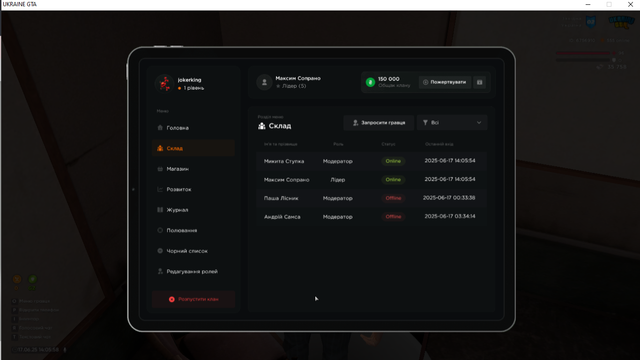Image resolution: width=640 pixels, height=360 pixels.
Task: Click the last login 2025-06-17 00:33:38
Action: [x=449, y=198]
